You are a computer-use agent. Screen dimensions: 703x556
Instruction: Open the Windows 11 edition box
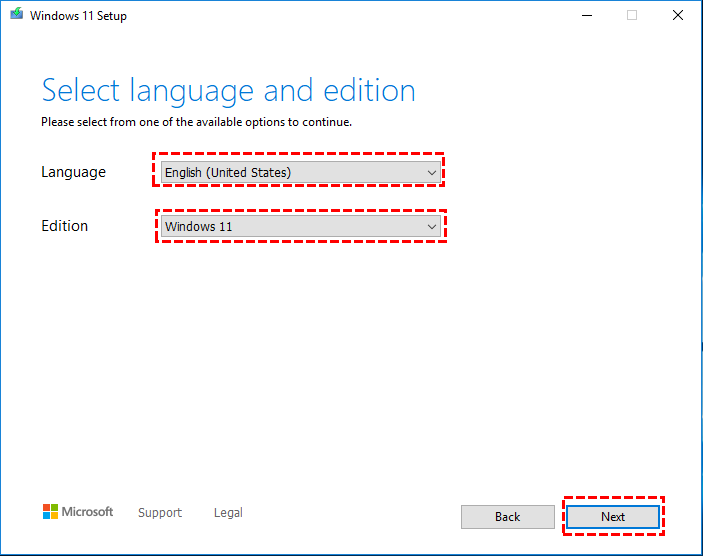[290, 227]
